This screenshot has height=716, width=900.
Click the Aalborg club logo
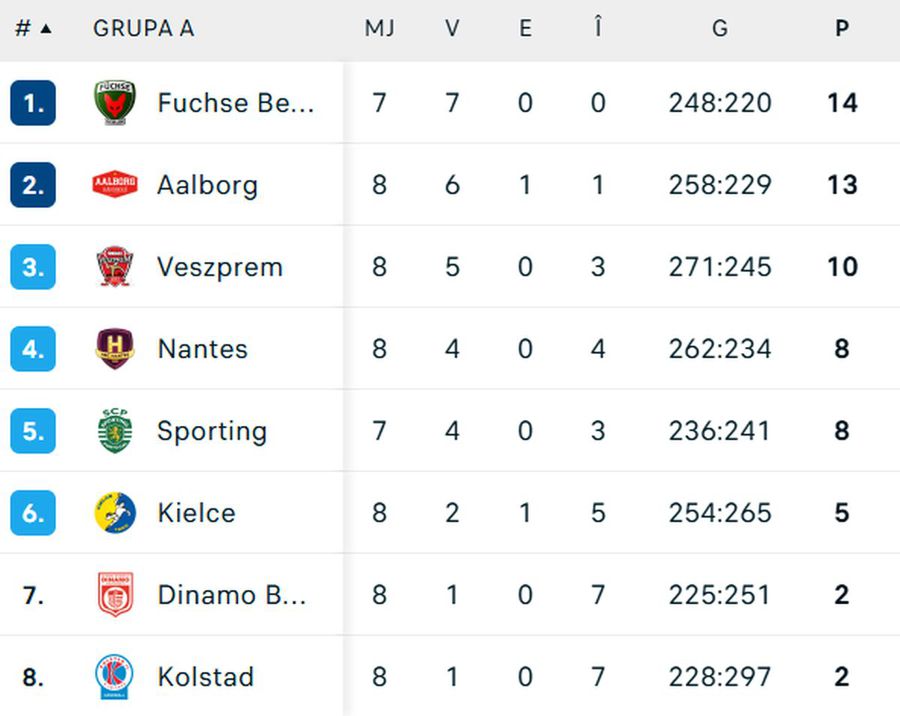(x=113, y=184)
